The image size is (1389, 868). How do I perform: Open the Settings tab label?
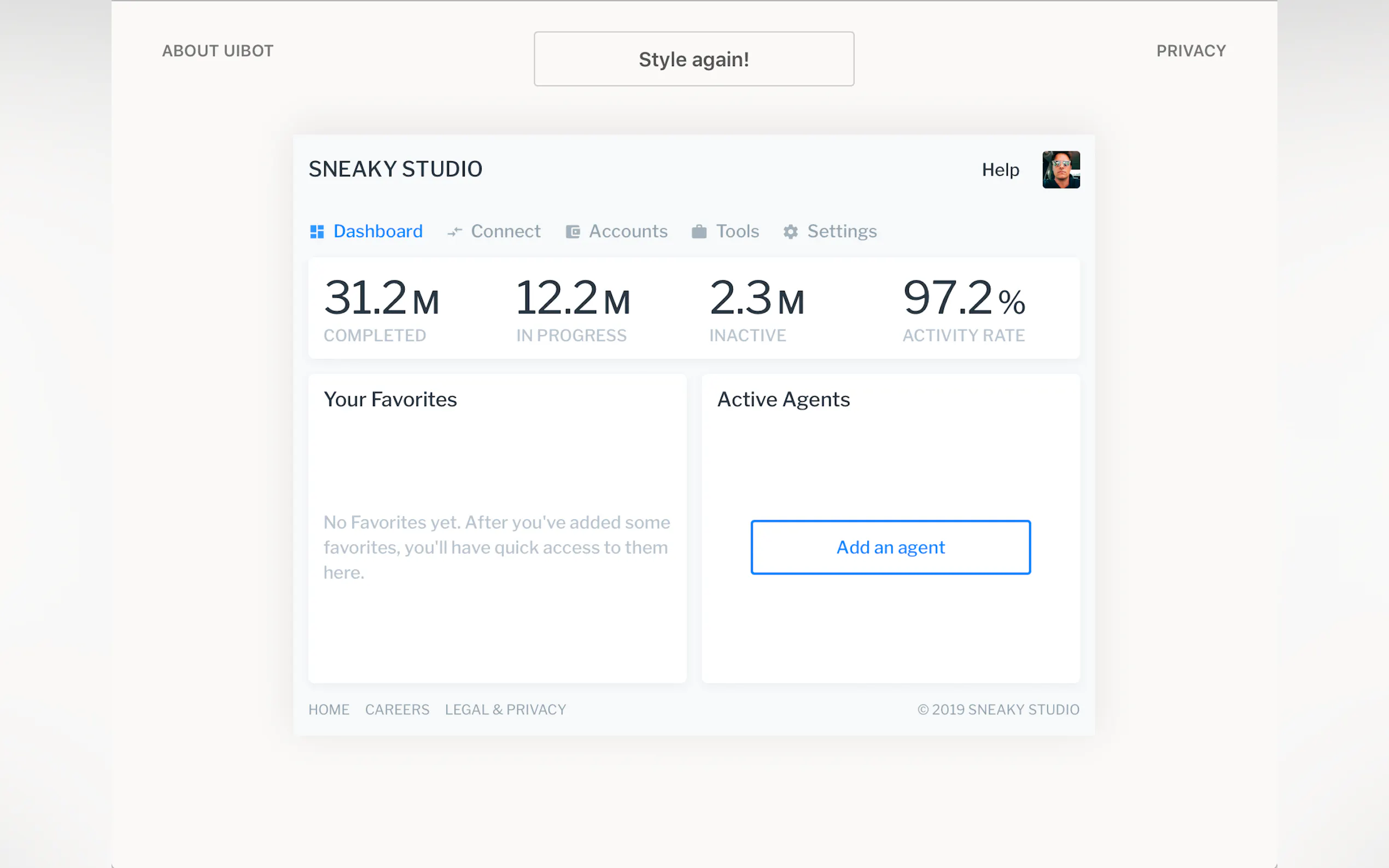tap(842, 231)
